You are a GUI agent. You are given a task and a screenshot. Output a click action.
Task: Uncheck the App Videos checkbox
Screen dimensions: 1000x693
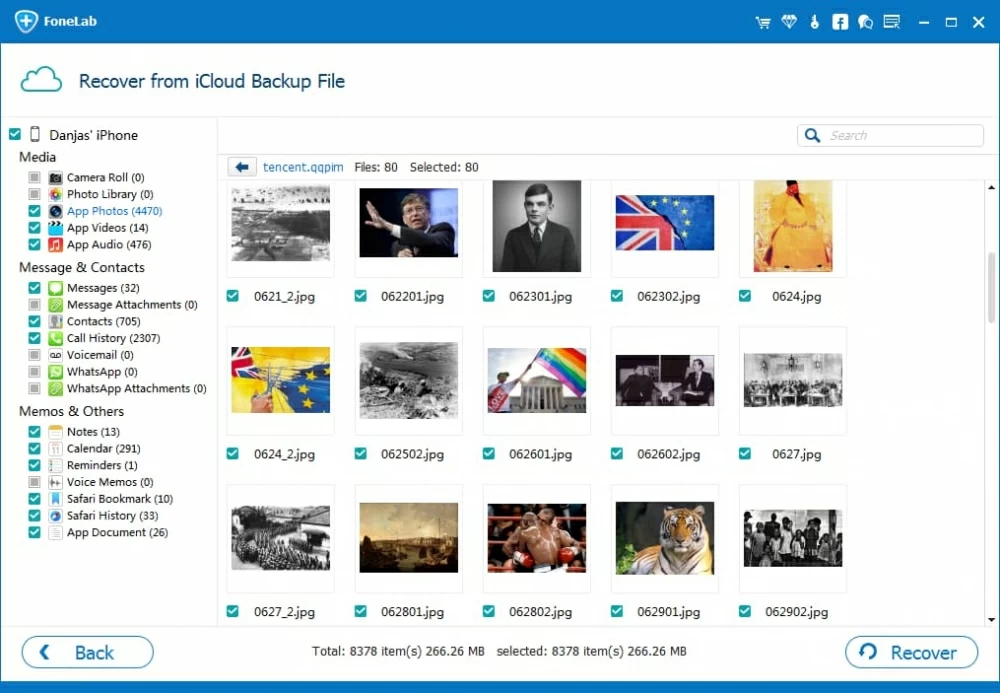tap(34, 228)
